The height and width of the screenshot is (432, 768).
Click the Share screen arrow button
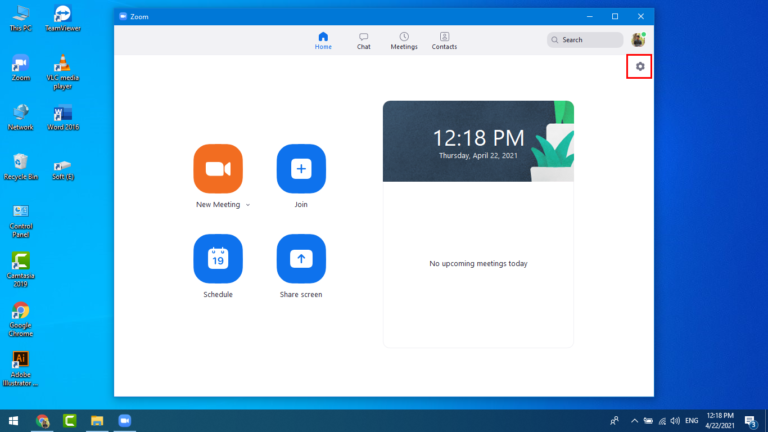(x=301, y=259)
